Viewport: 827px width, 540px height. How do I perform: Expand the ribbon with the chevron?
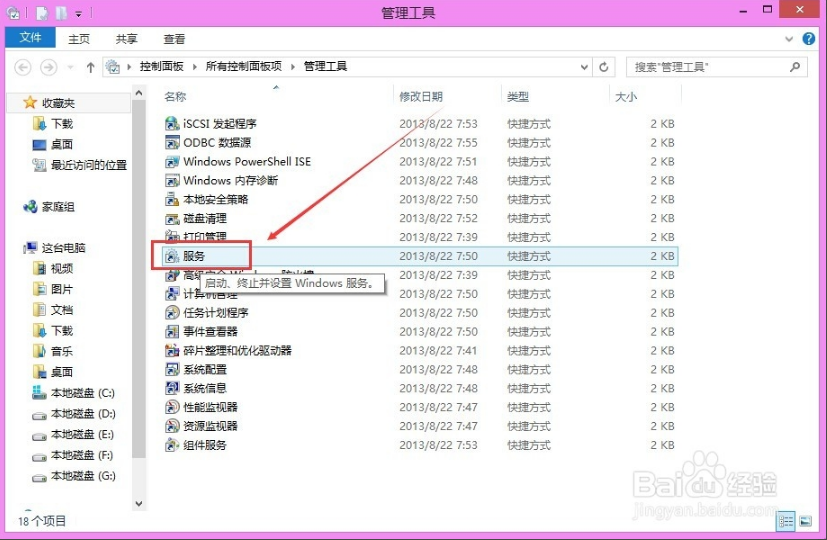790,39
